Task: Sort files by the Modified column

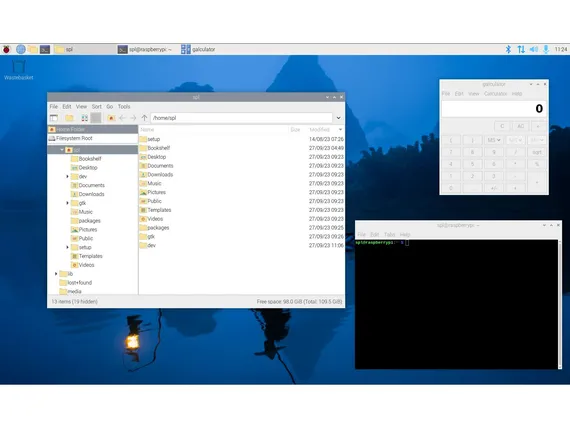Action: click(320, 129)
